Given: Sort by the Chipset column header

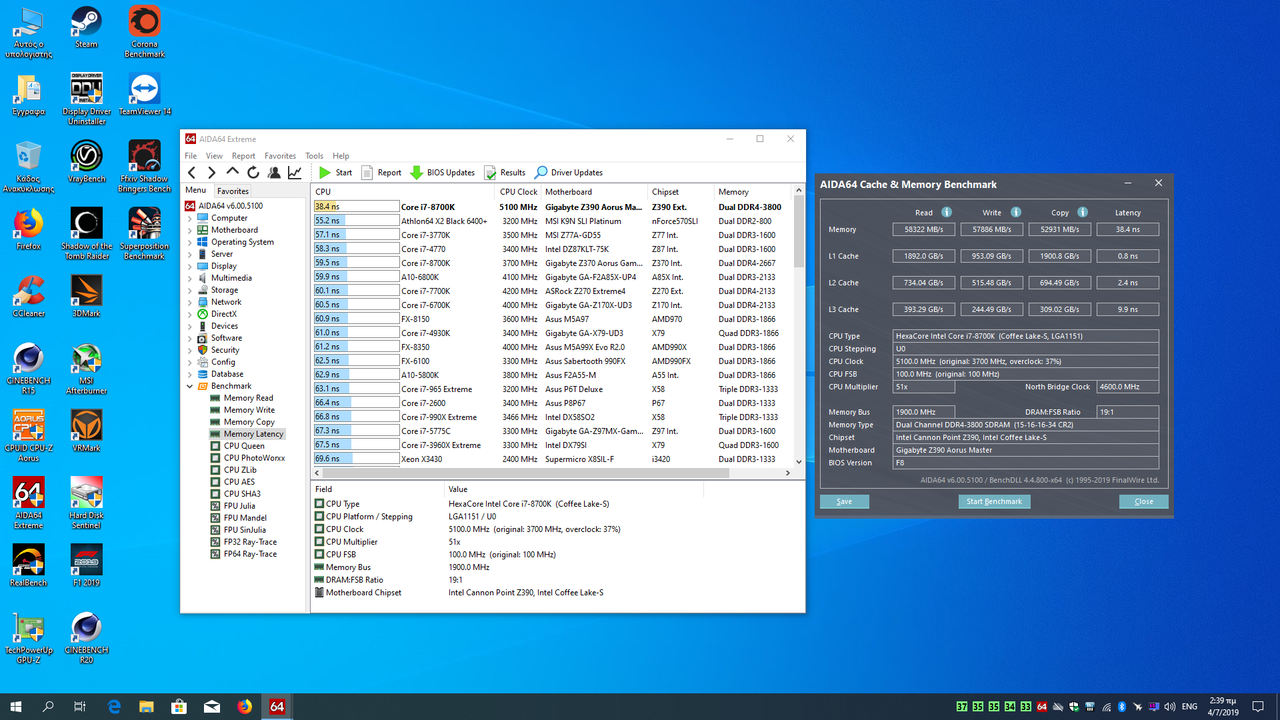Looking at the screenshot, I should [x=680, y=191].
